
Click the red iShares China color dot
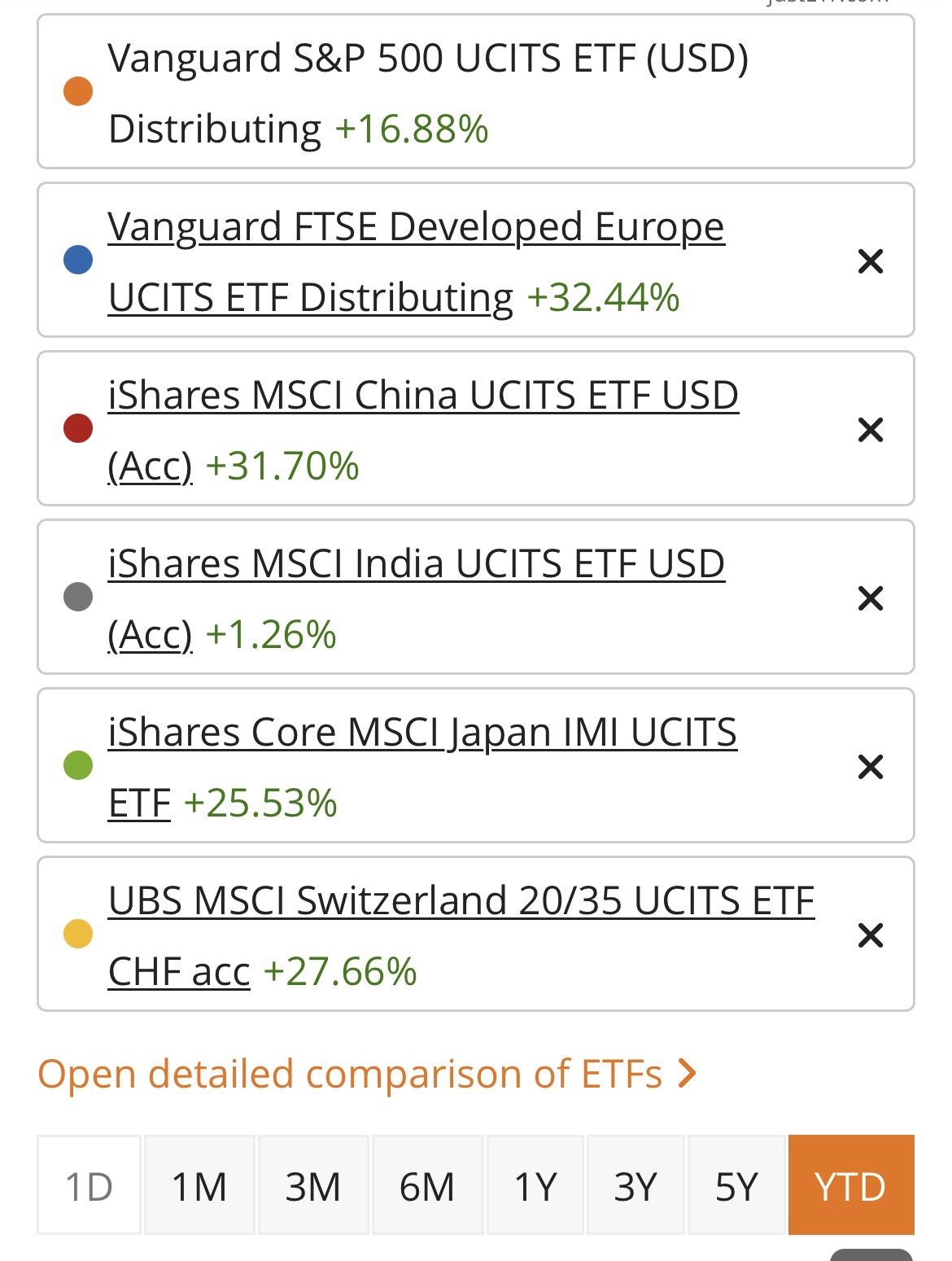(78, 428)
